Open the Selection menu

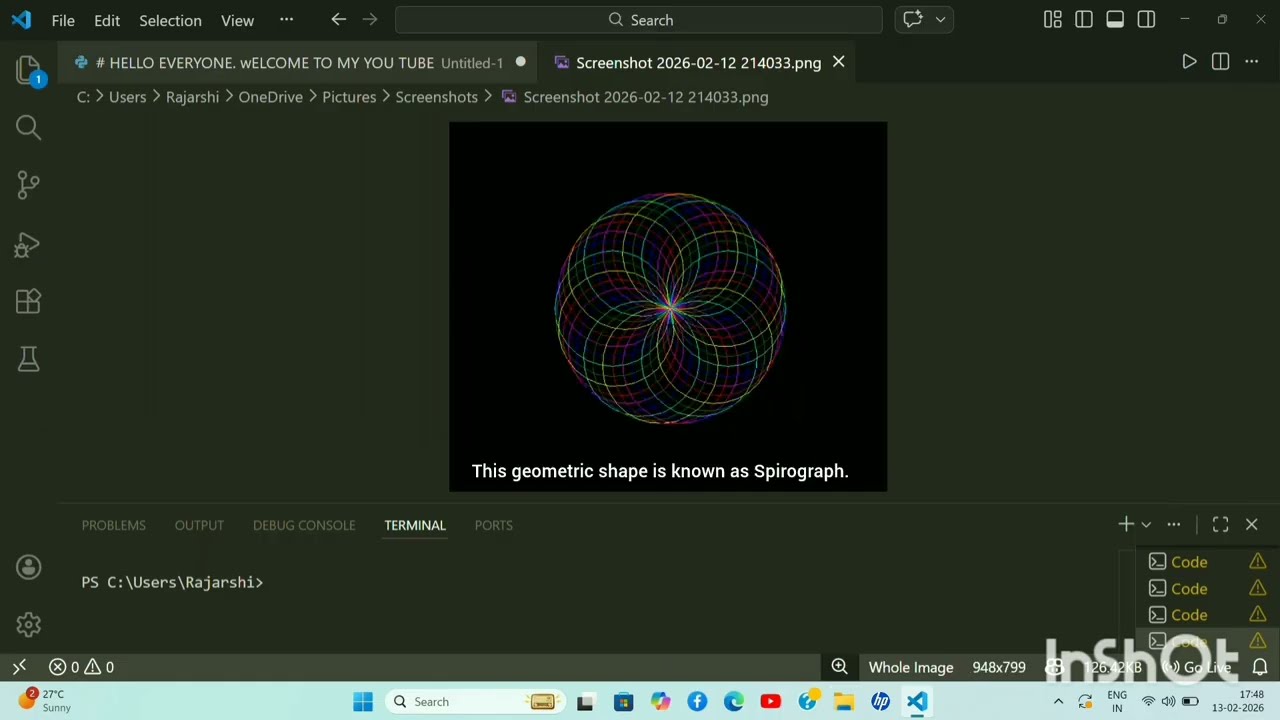170,20
